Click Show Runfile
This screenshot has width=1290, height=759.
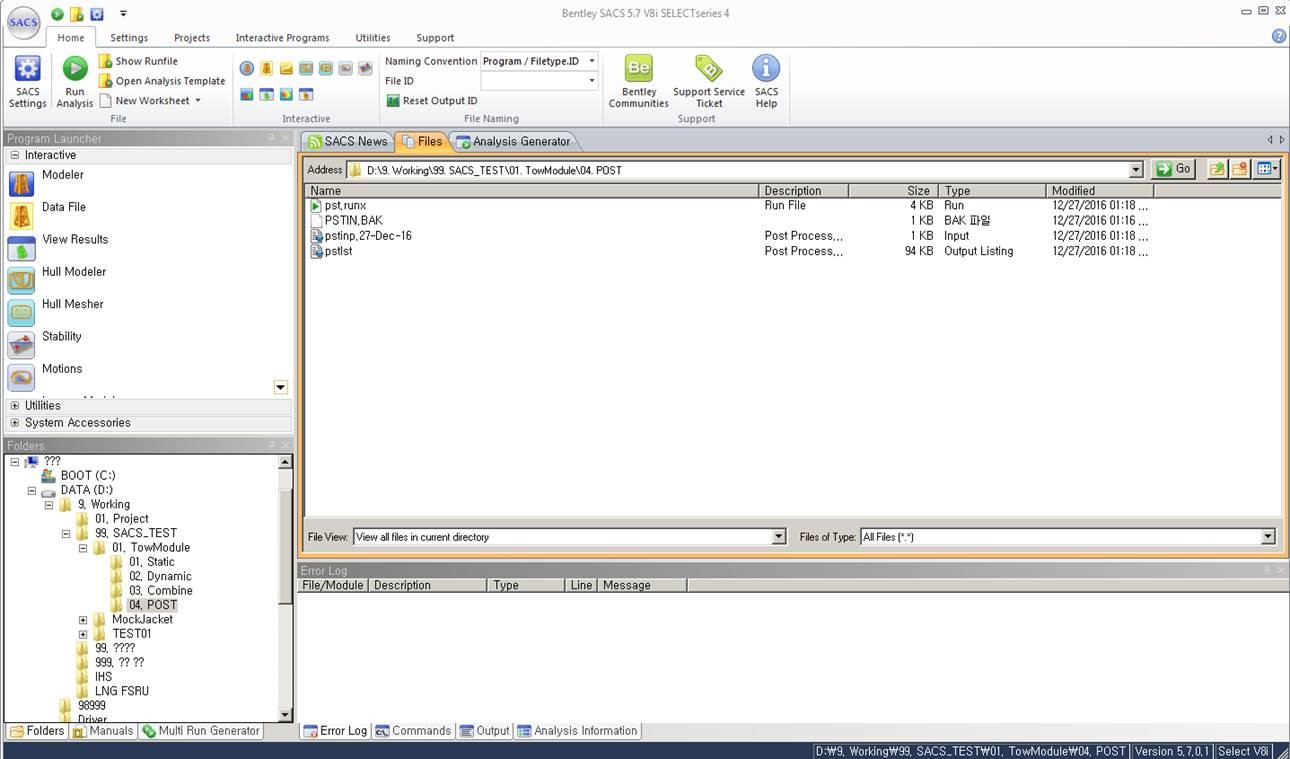pyautogui.click(x=138, y=61)
